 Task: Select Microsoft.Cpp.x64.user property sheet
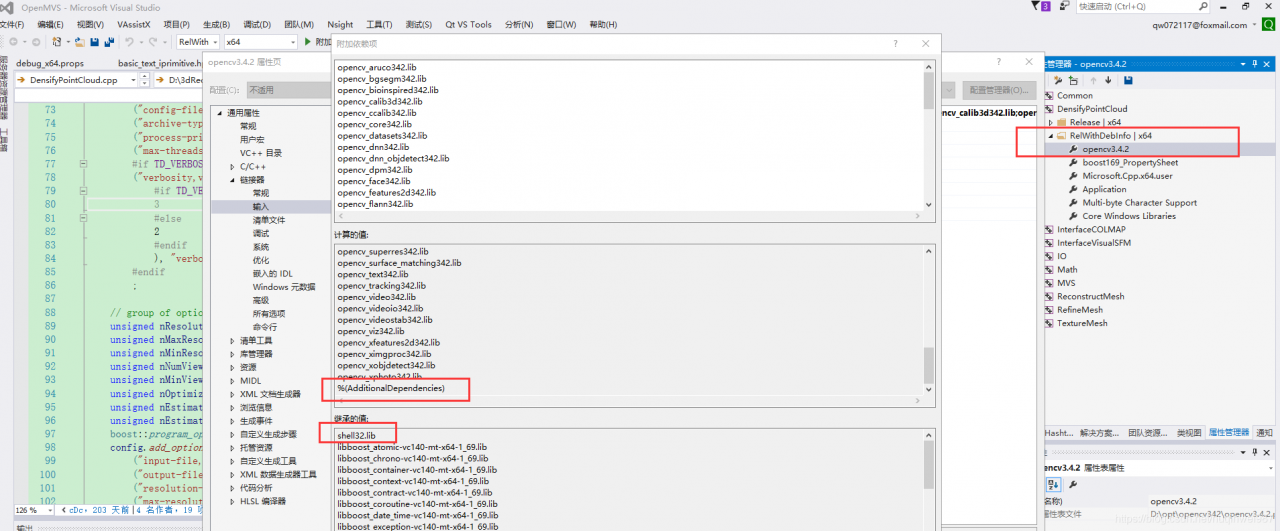coord(1127,176)
